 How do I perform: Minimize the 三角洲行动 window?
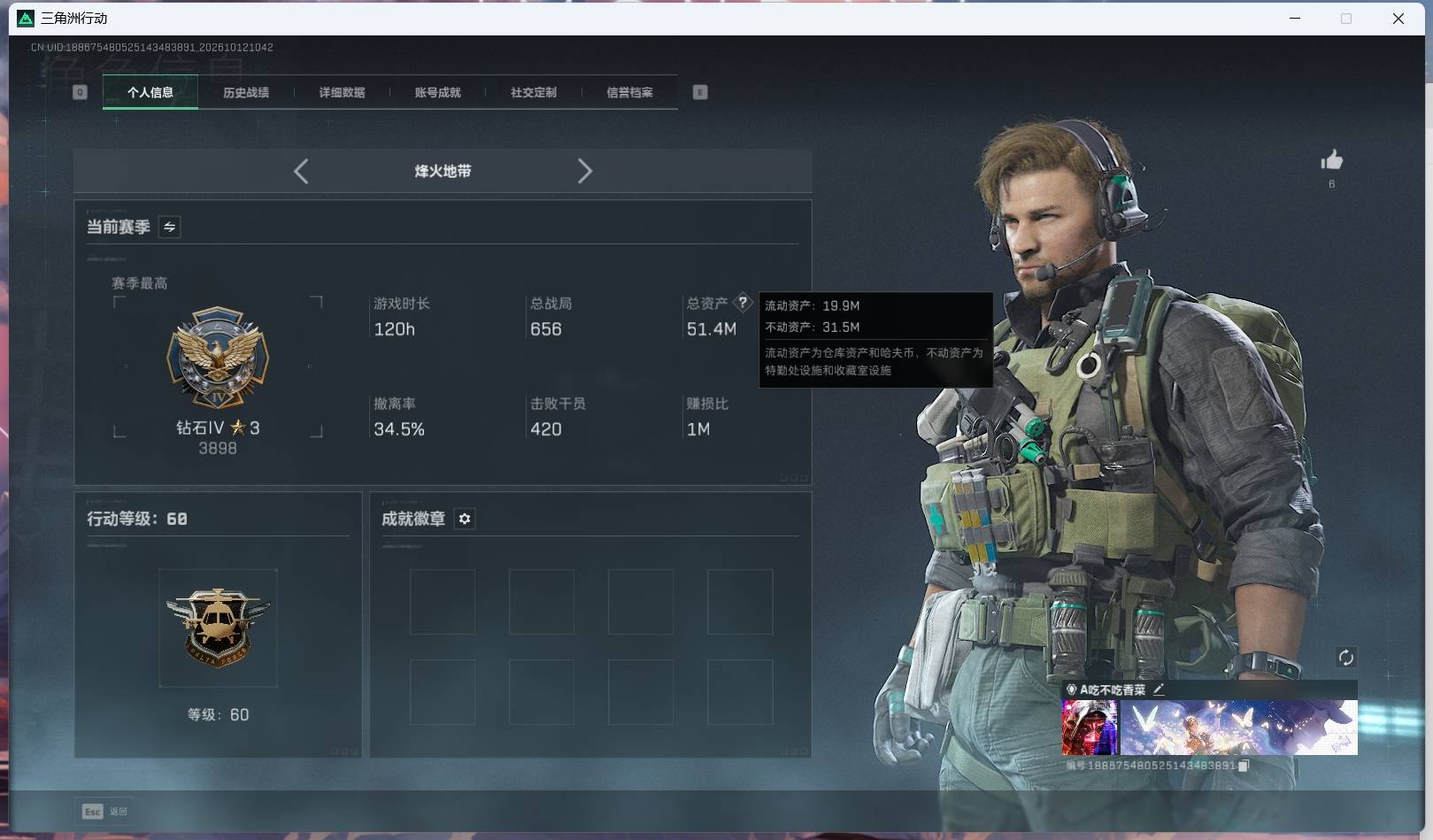(x=1295, y=18)
